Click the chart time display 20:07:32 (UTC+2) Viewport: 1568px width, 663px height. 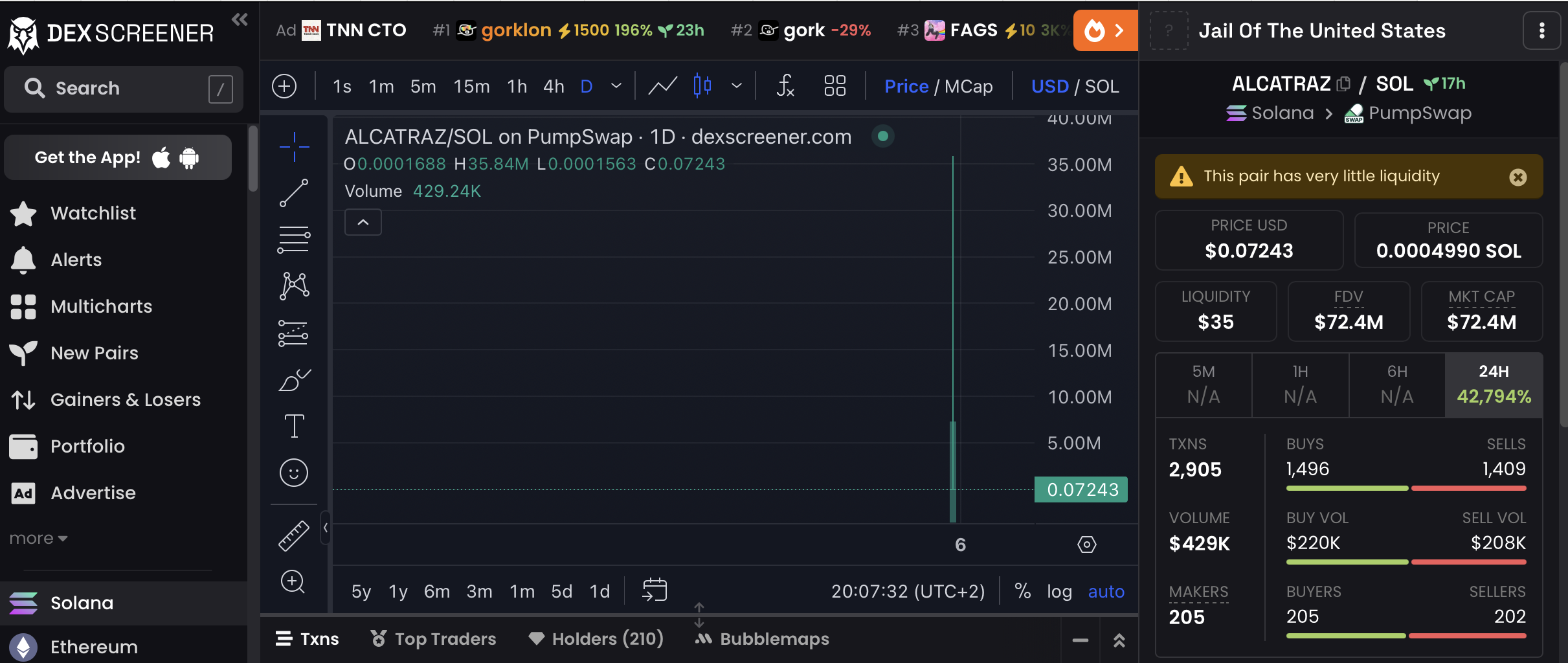[x=908, y=591]
